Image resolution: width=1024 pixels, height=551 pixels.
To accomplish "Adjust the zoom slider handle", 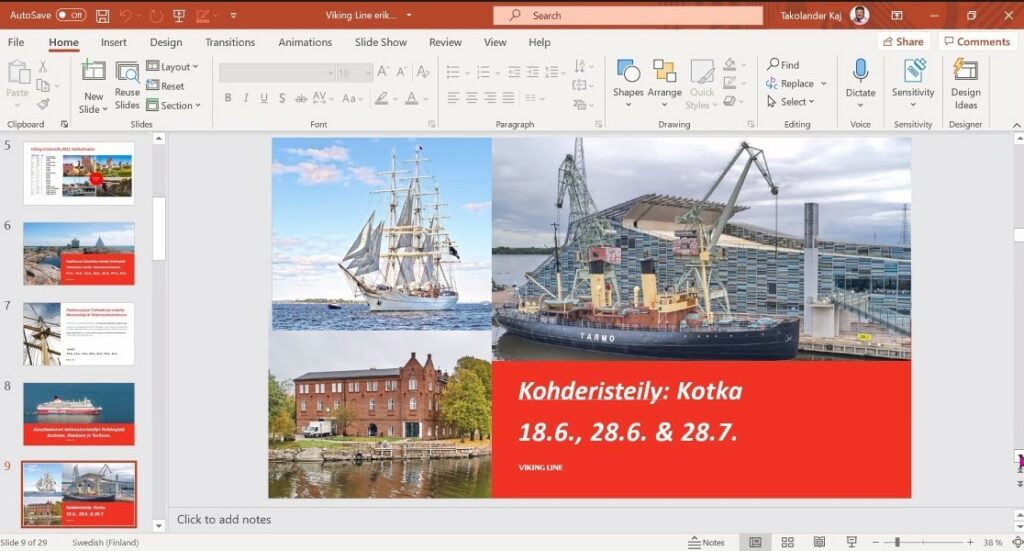I will 897,542.
